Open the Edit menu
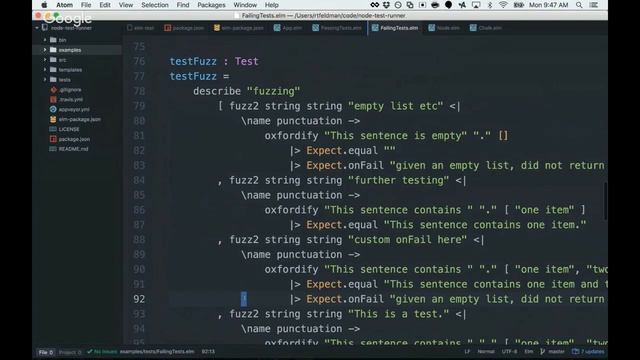The height and width of the screenshot is (360, 640). click(105, 5)
